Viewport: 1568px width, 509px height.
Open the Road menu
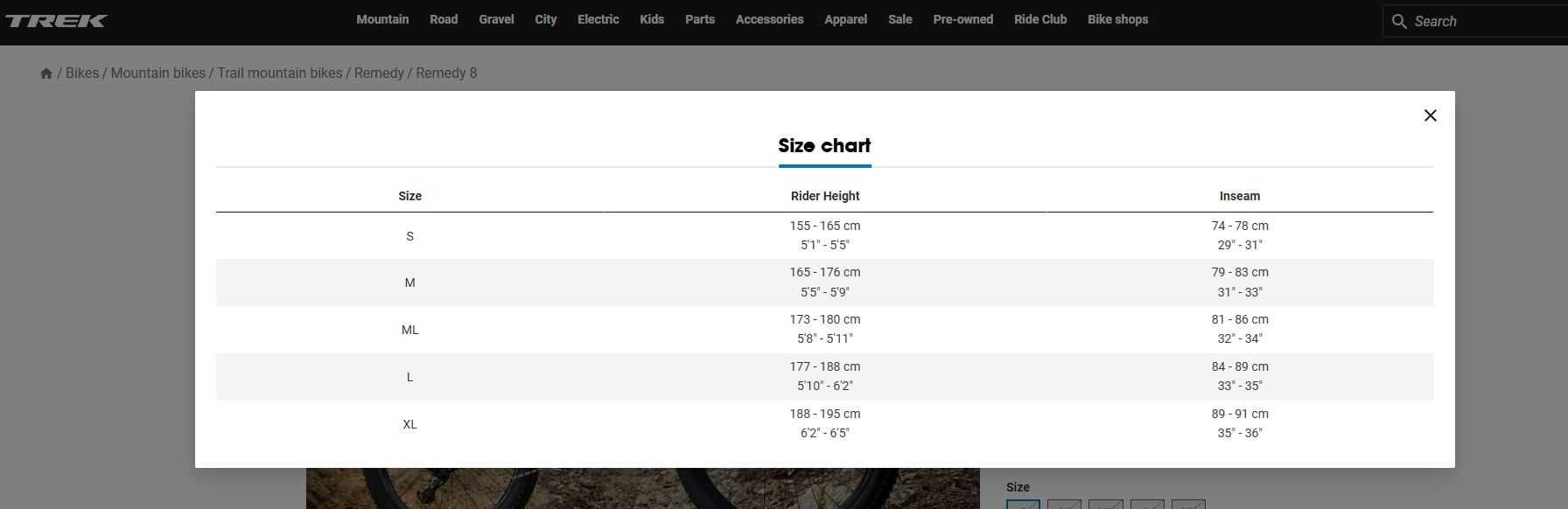444,19
